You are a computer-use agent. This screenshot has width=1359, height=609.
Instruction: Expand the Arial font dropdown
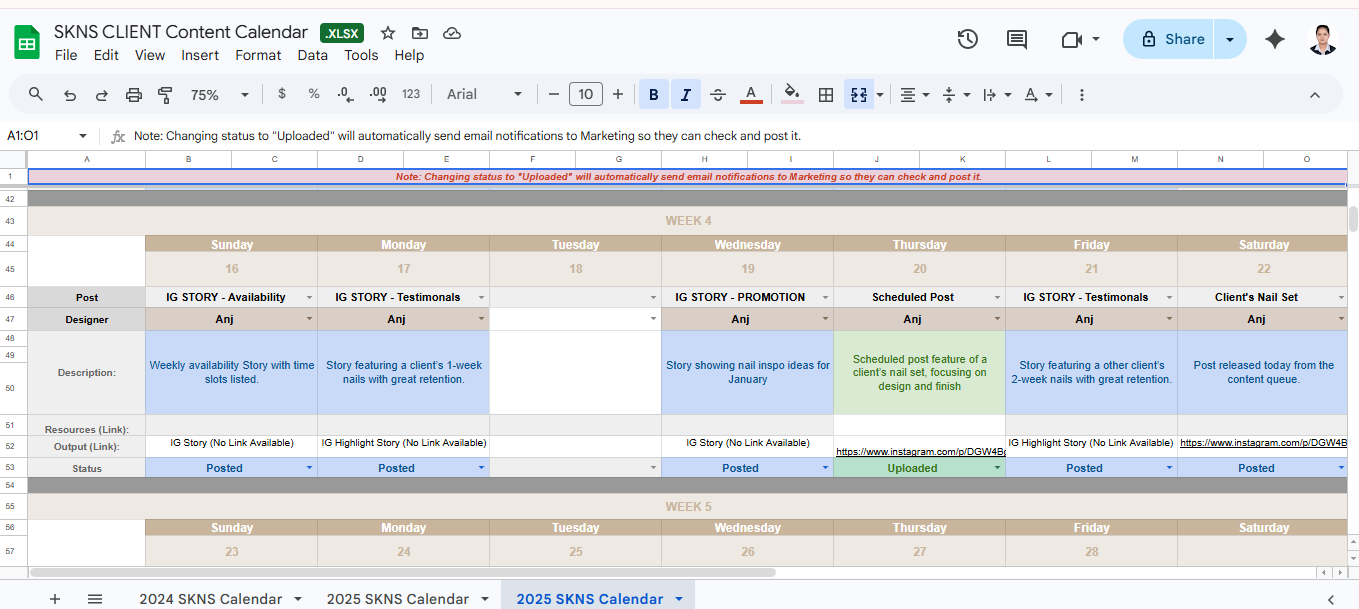point(485,94)
